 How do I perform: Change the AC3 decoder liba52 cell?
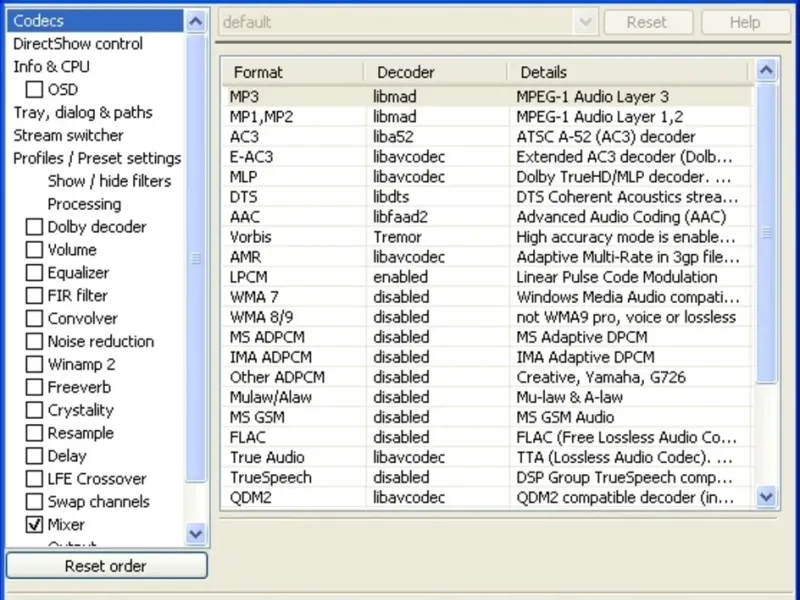(x=438, y=137)
